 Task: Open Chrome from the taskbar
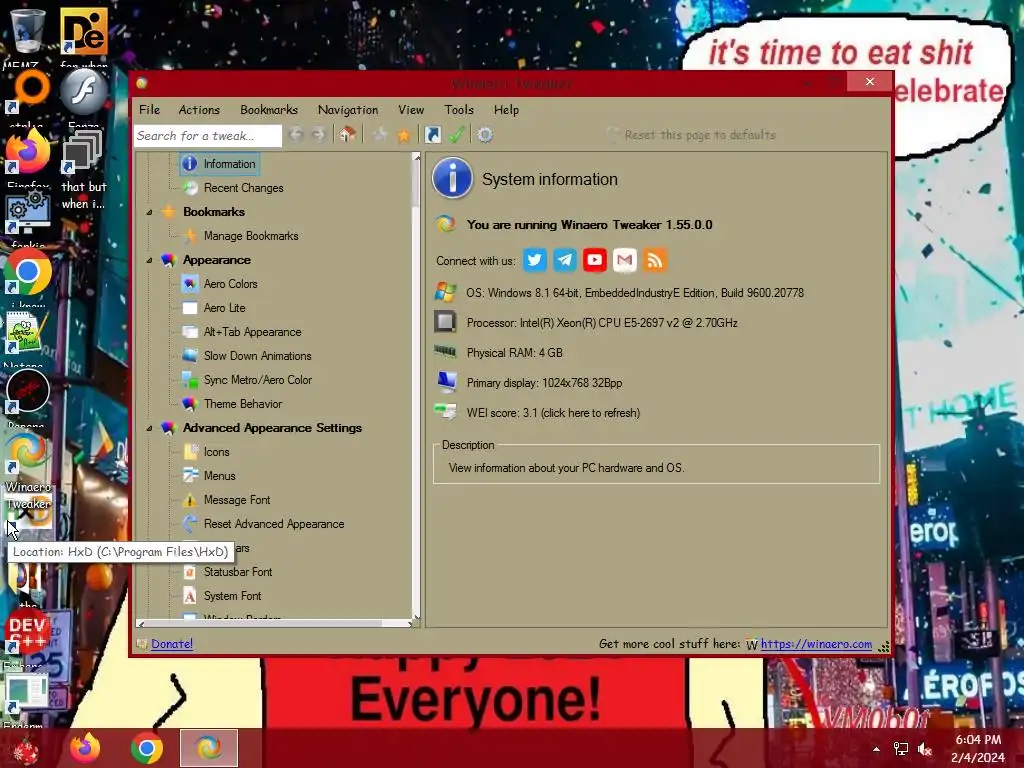tap(146, 748)
